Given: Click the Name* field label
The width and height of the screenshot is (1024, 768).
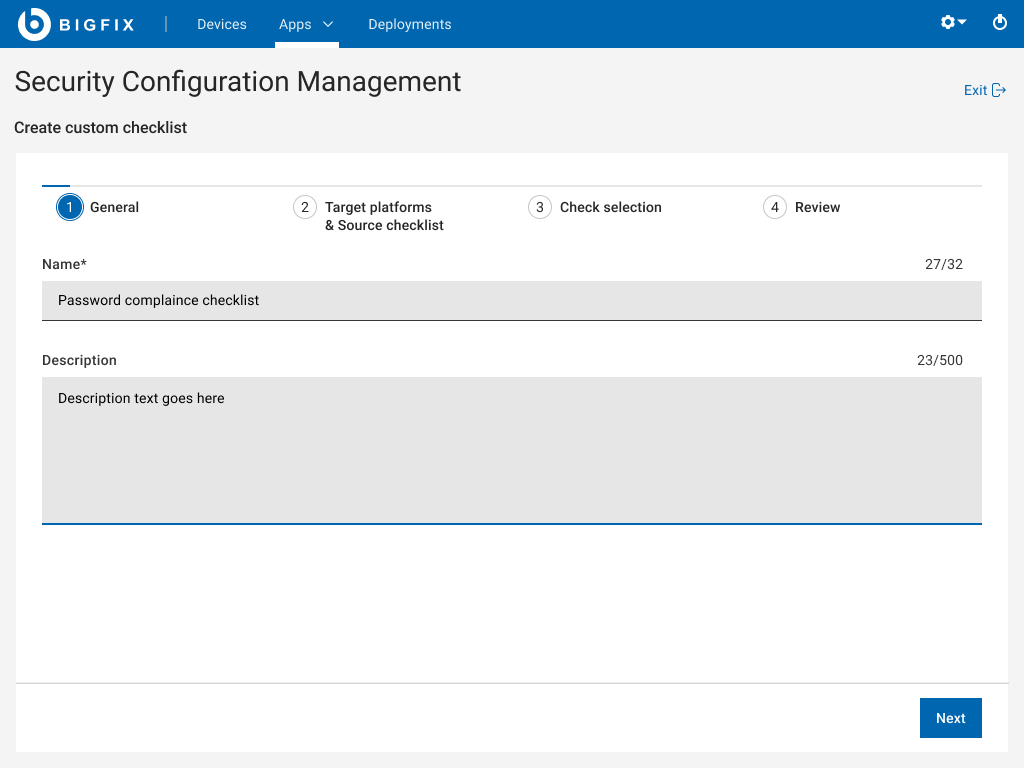Looking at the screenshot, I should coord(64,264).
